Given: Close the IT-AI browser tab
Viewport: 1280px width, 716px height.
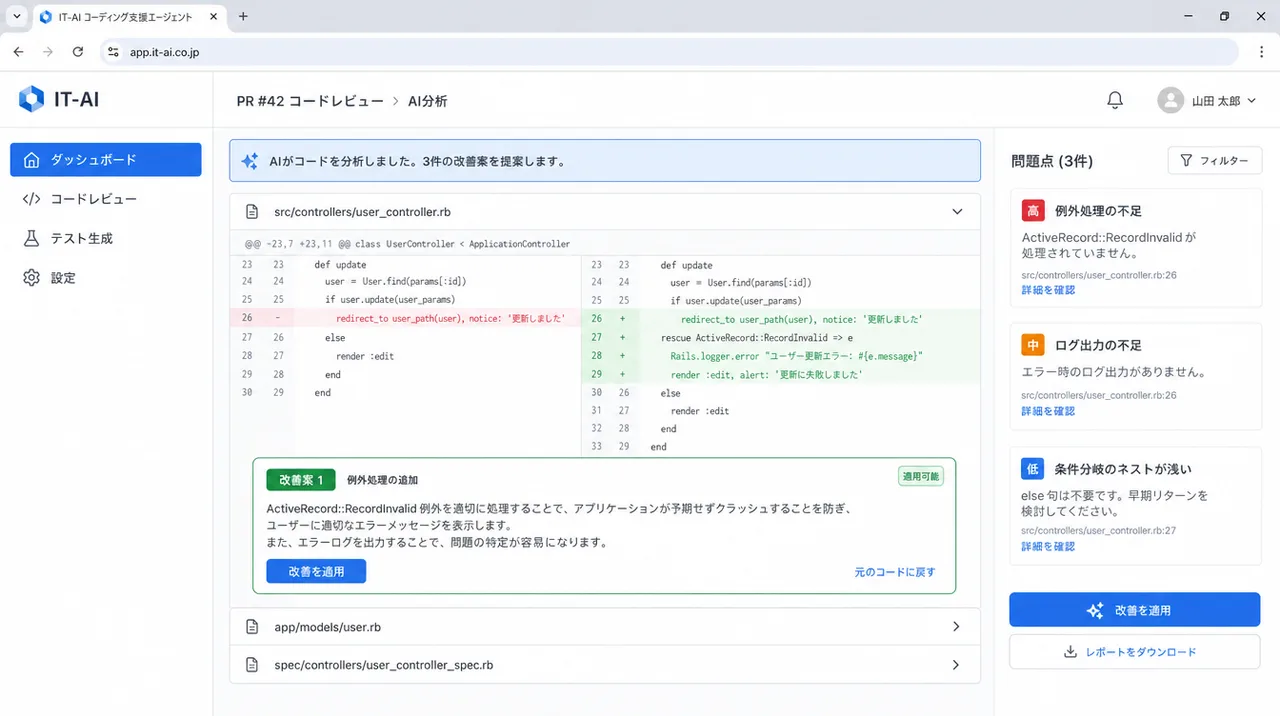Looking at the screenshot, I should (x=215, y=17).
